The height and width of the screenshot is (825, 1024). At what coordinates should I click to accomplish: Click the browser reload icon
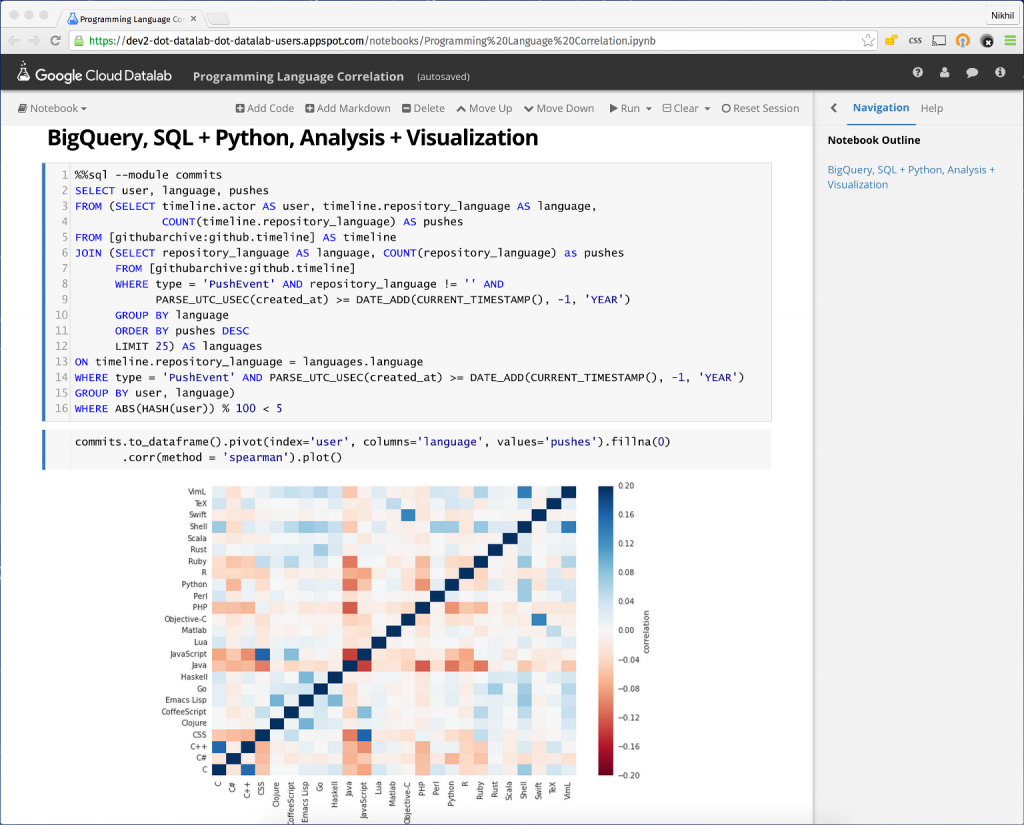[56, 40]
